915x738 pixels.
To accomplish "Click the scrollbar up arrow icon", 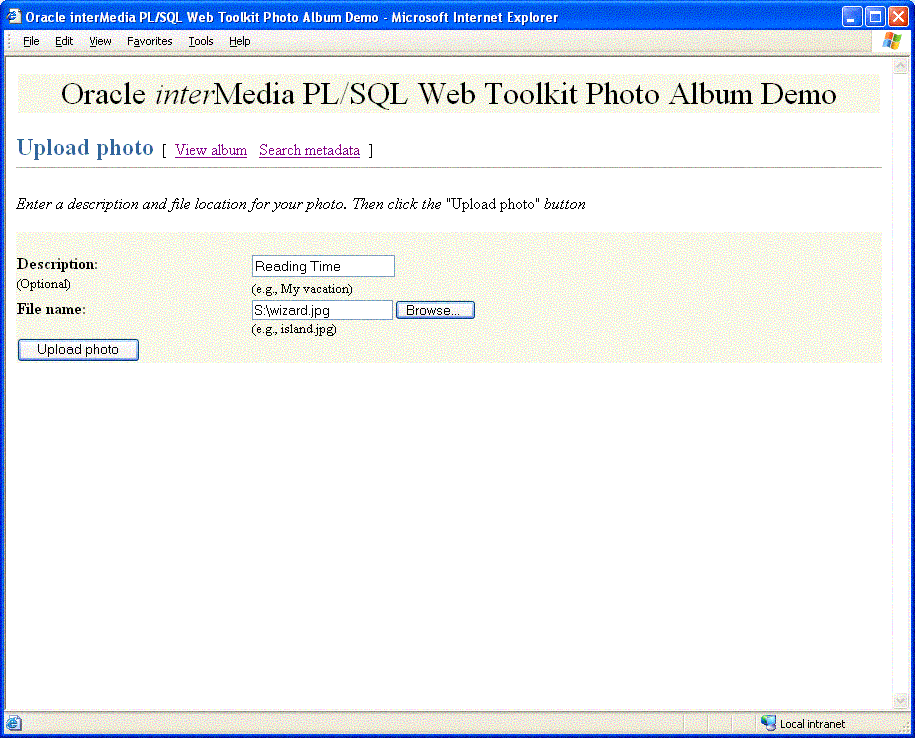I will [x=902, y=67].
